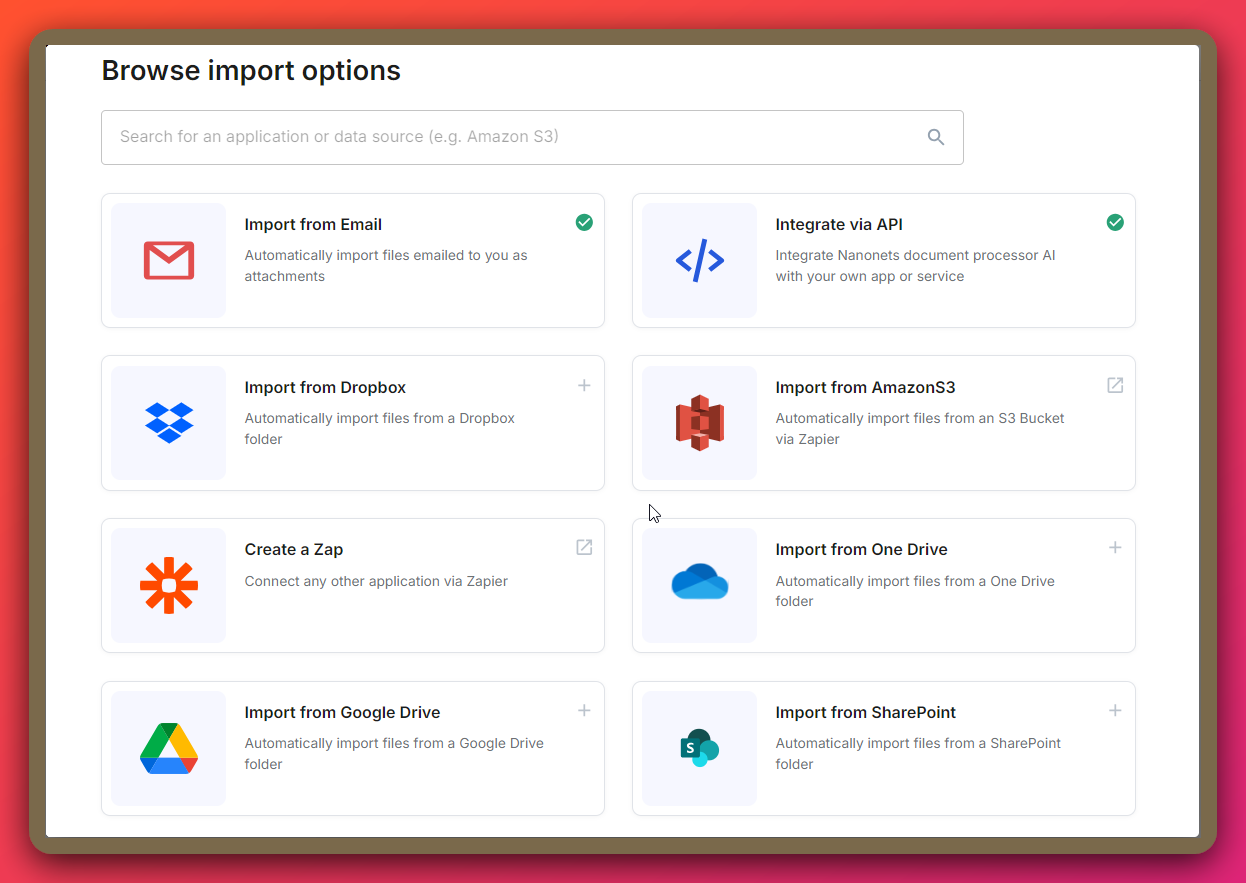Add SharePoint import via the plus icon

(1115, 710)
